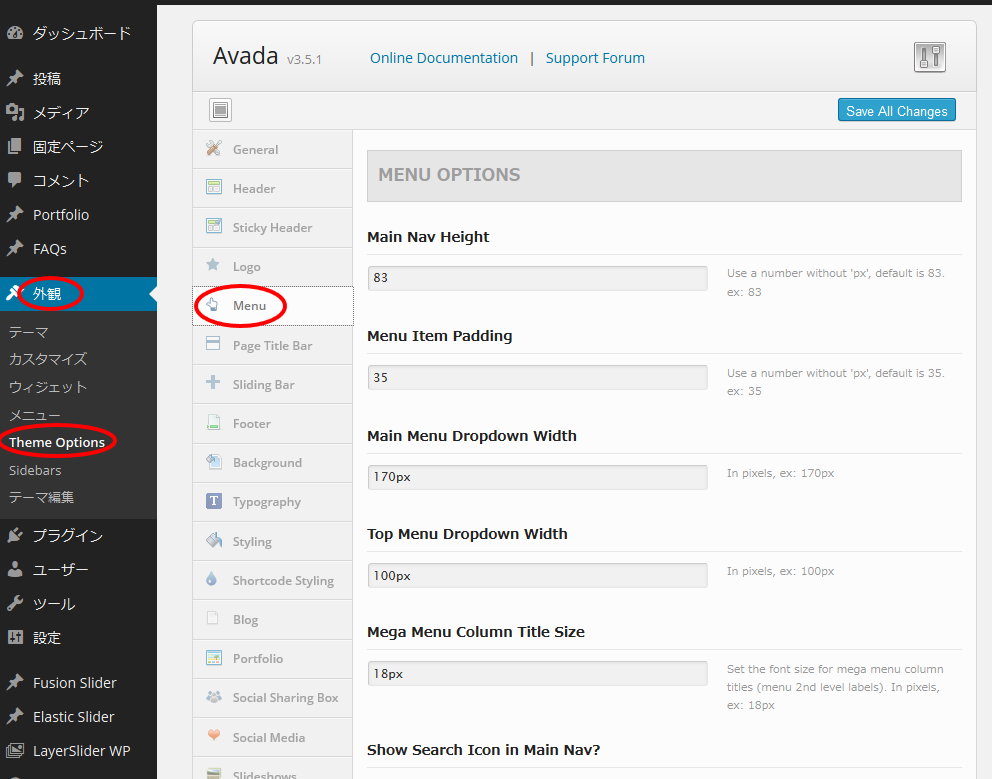992x779 pixels.
Task: Click the Main Nav Height input field
Action: point(537,278)
